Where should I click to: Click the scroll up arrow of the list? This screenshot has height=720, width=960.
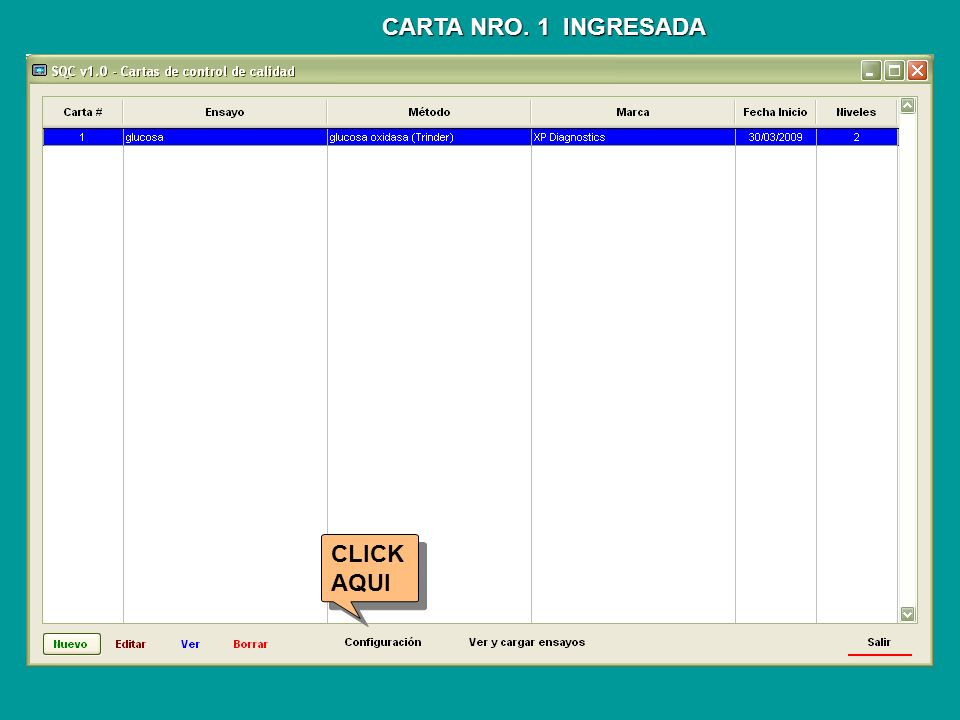tap(907, 106)
